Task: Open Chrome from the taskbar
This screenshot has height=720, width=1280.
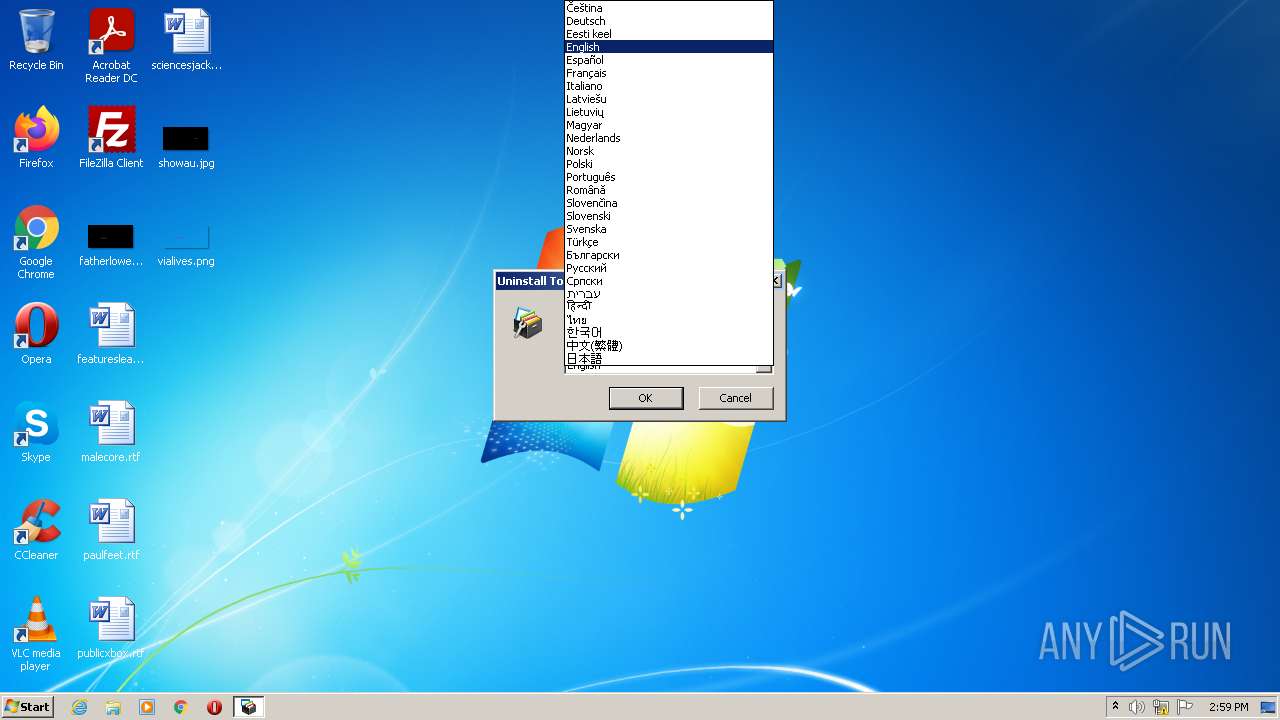Action: pos(181,707)
